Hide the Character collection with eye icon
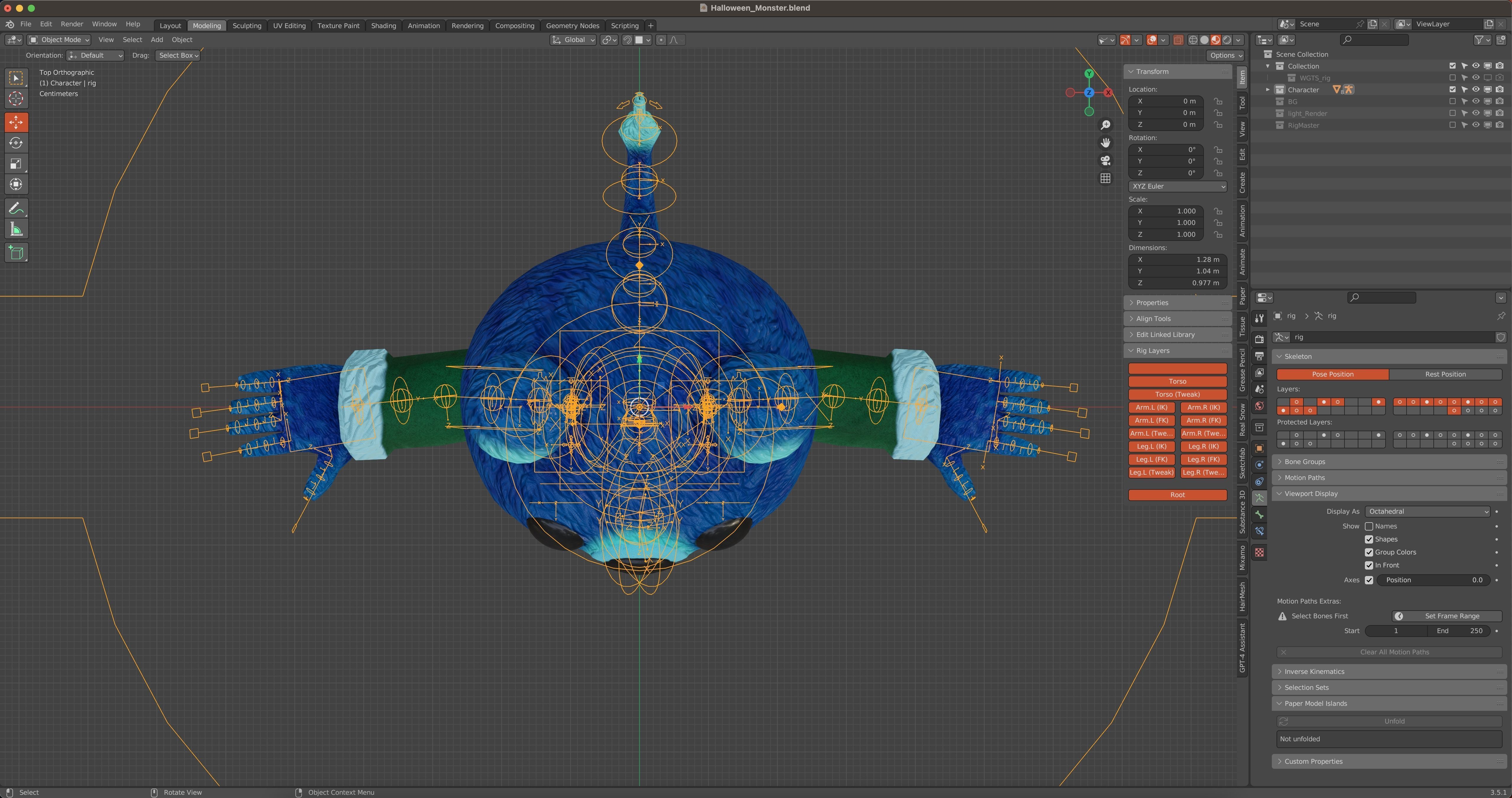Image resolution: width=1512 pixels, height=798 pixels. tap(1476, 90)
